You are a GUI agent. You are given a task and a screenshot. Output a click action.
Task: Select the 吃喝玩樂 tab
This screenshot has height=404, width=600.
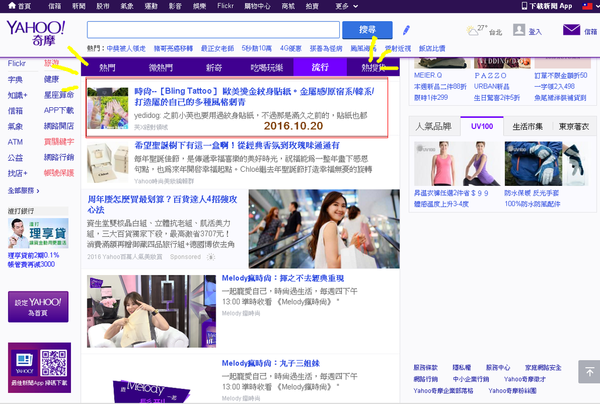[267, 68]
